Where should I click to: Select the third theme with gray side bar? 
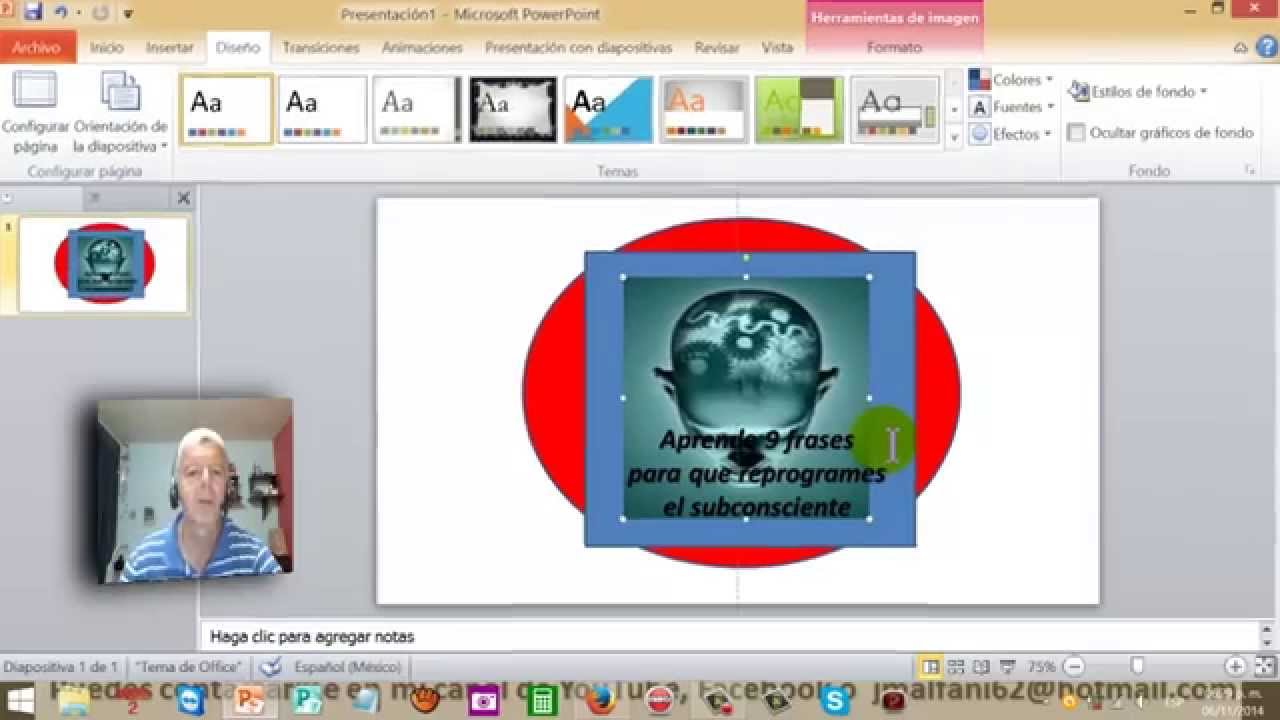(417, 110)
